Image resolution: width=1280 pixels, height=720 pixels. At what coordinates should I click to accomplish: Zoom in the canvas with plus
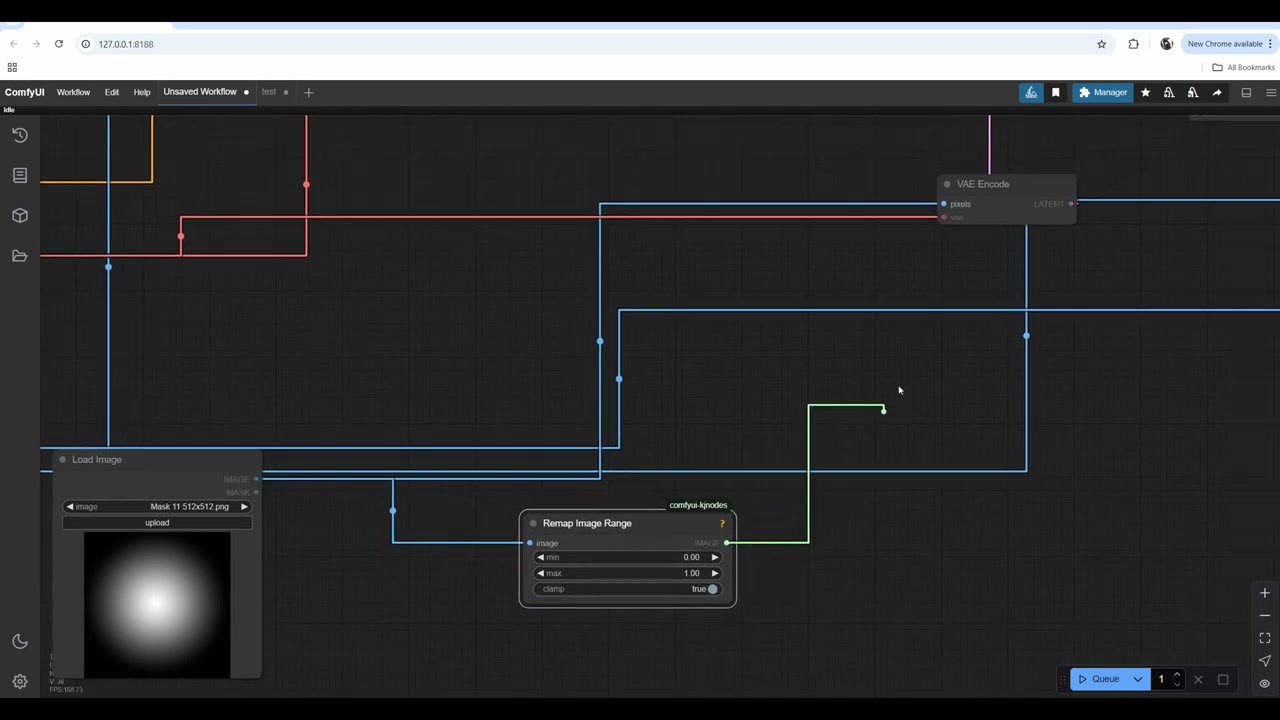(1265, 593)
